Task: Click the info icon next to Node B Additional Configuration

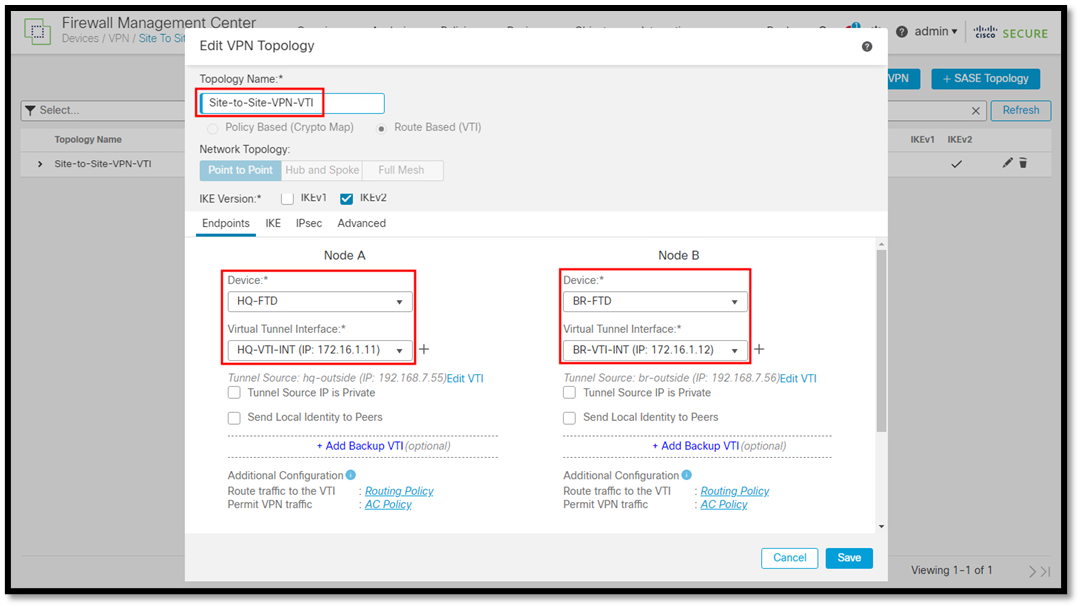Action: tap(687, 475)
